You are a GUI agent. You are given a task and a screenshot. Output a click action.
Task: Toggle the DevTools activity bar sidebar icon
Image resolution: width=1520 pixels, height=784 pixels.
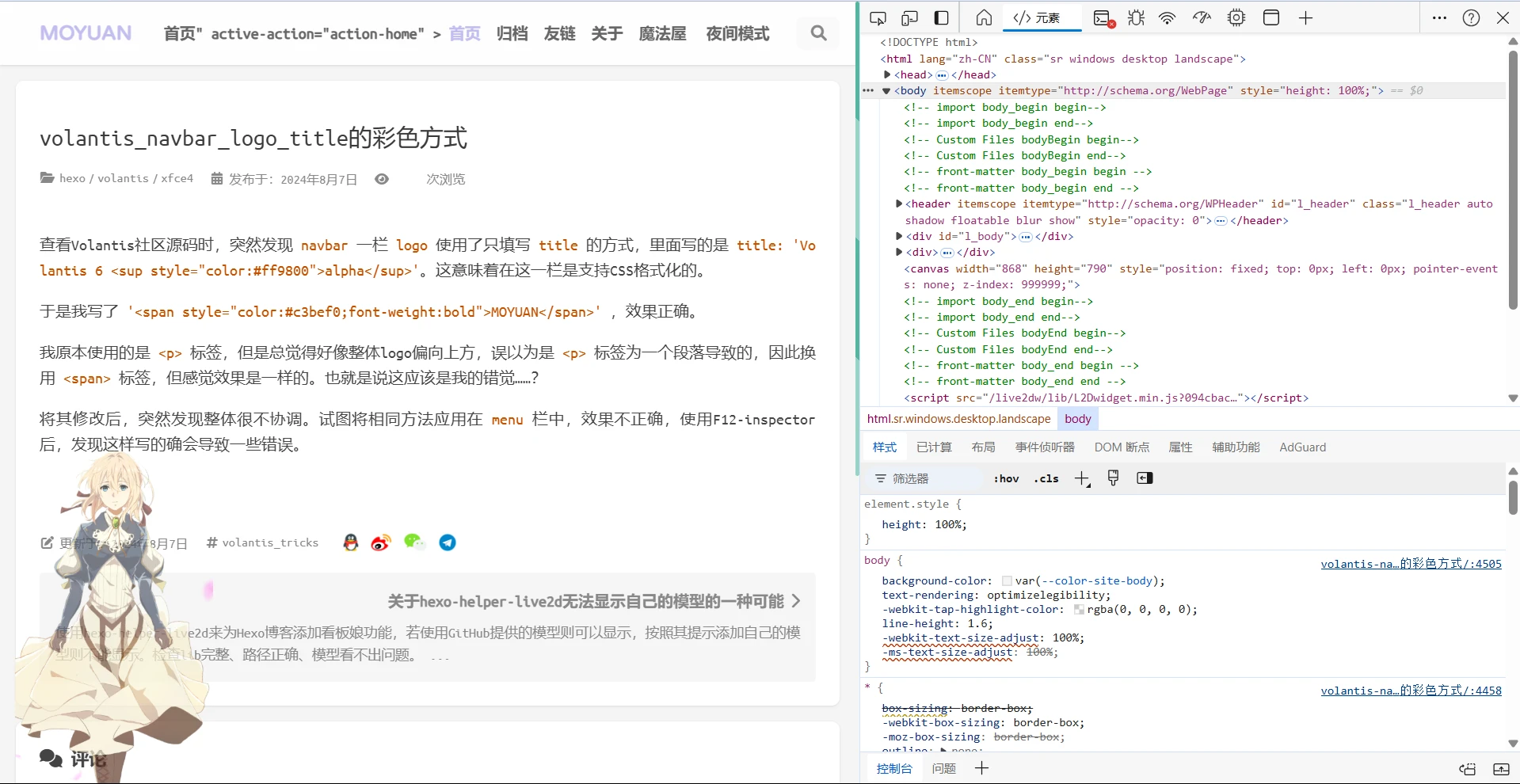tap(942, 18)
